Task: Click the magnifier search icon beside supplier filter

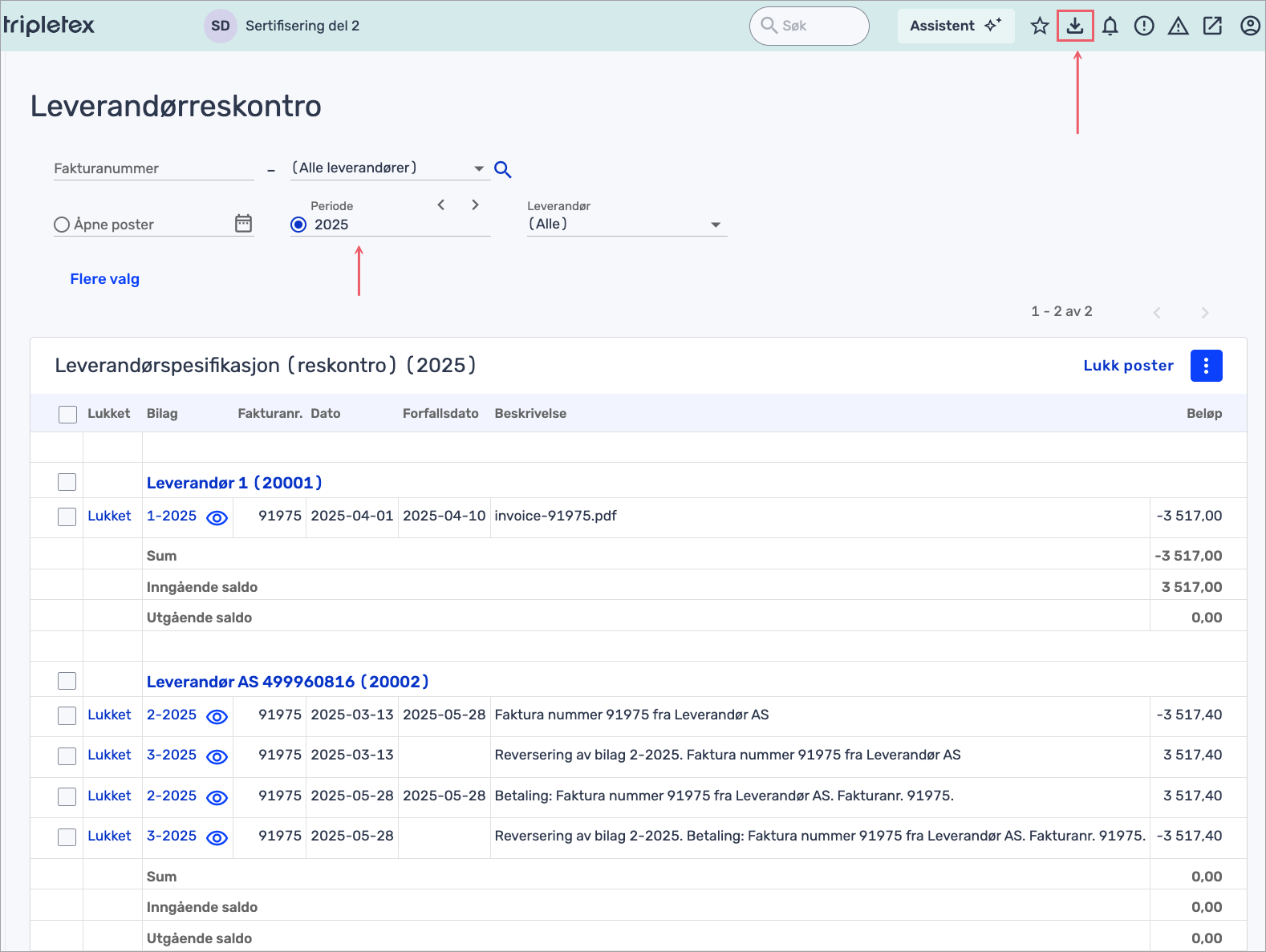Action: tap(503, 169)
